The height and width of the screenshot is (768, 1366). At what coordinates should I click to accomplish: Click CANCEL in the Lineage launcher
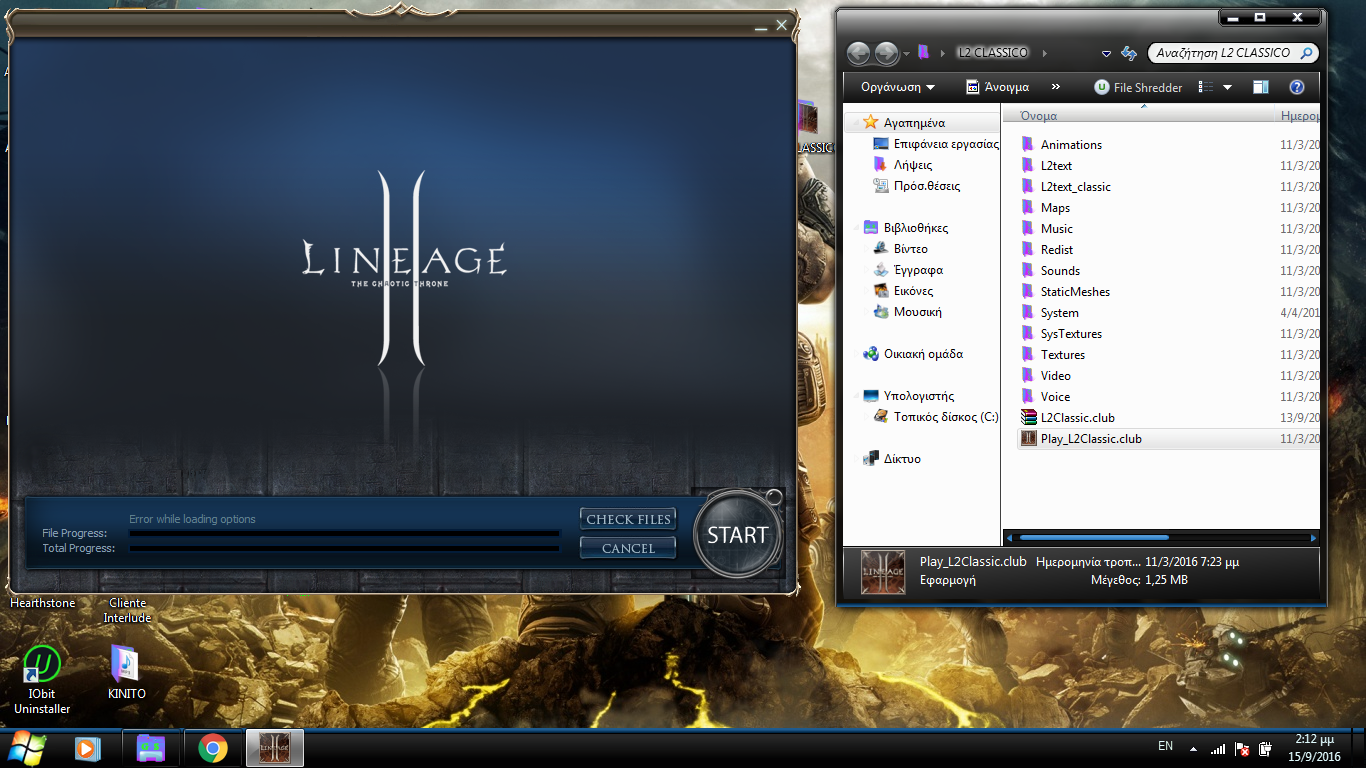(628, 548)
